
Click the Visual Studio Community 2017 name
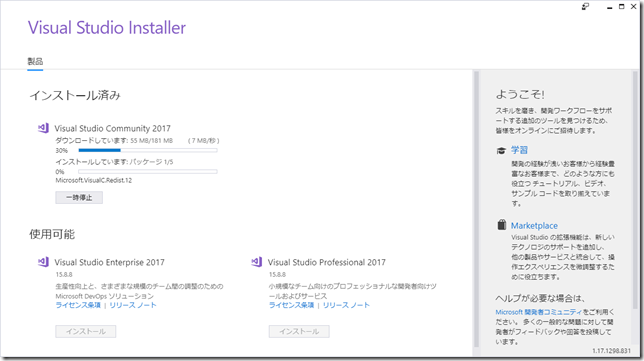[x=113, y=129]
